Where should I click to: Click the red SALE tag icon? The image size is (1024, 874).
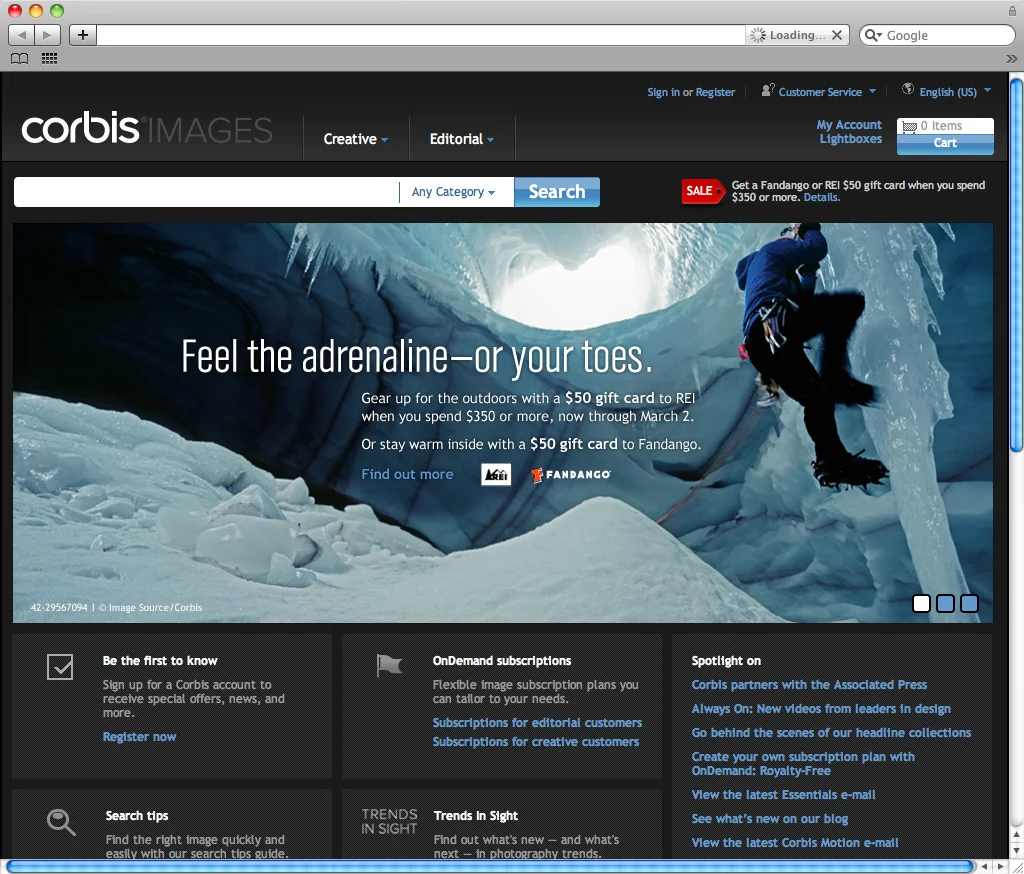point(703,191)
